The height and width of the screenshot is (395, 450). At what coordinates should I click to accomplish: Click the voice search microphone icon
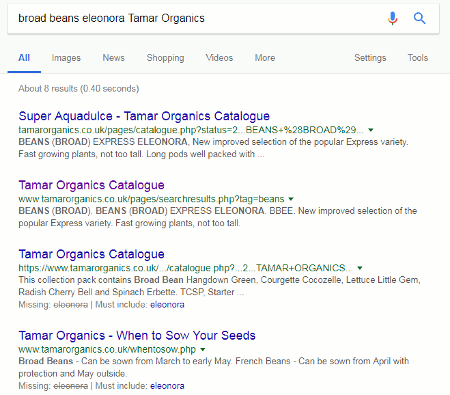(x=393, y=18)
